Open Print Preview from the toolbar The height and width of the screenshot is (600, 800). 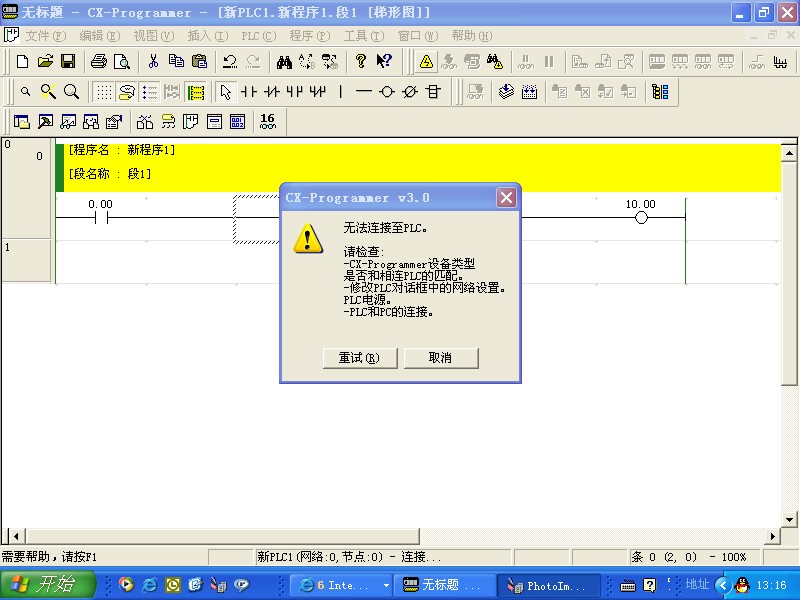click(121, 62)
